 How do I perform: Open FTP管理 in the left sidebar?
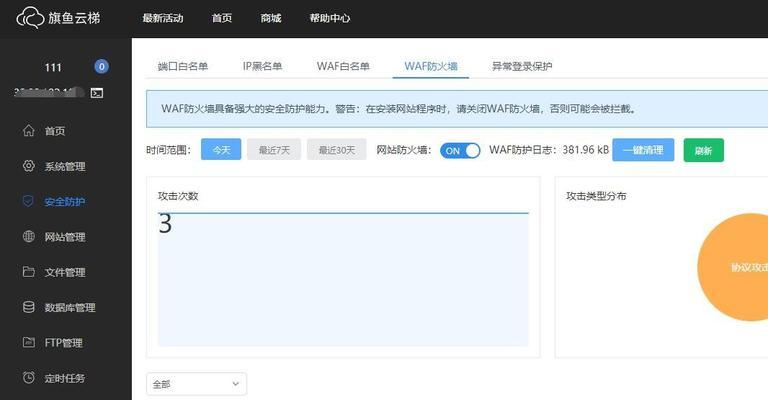[x=64, y=343]
